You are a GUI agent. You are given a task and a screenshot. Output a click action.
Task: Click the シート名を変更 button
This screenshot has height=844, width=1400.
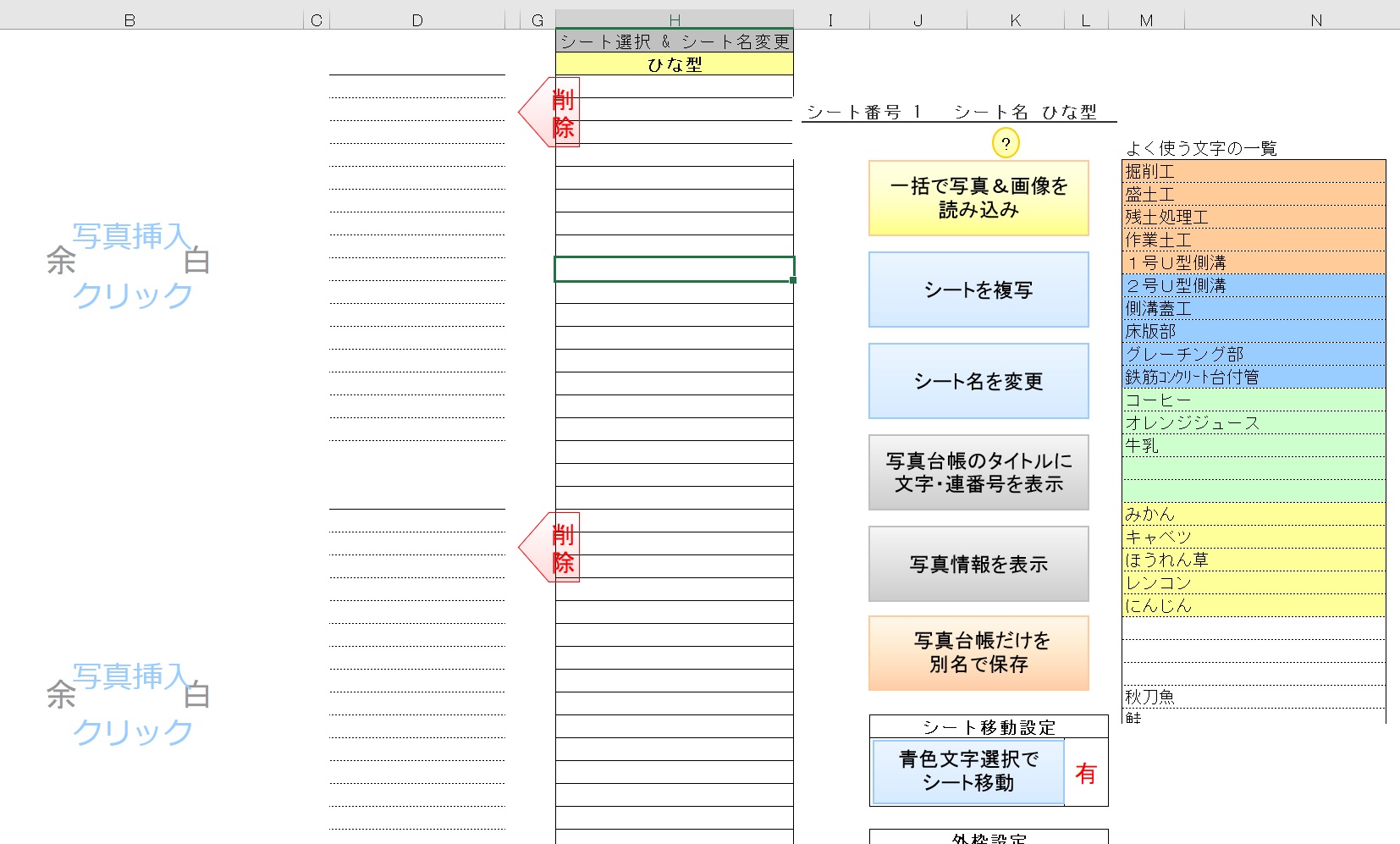coord(978,381)
